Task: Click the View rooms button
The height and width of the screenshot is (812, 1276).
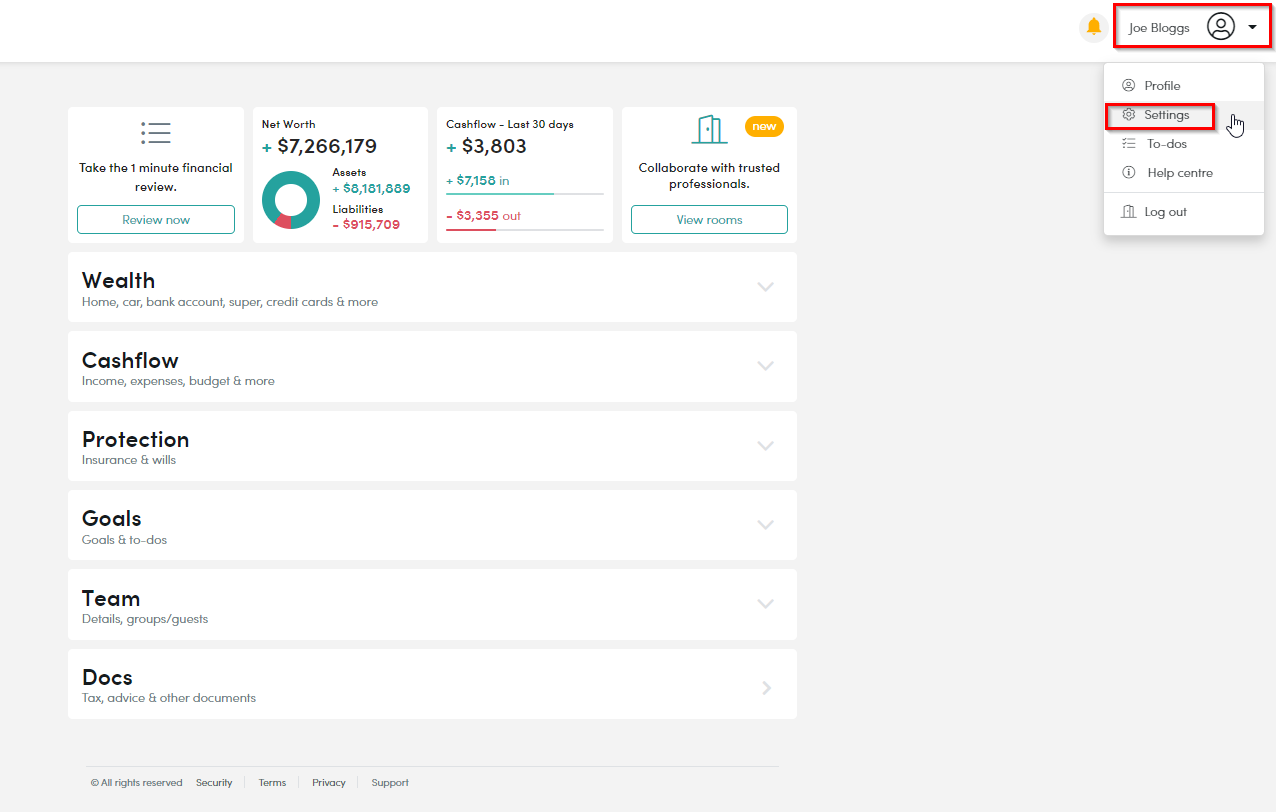Action: click(709, 220)
